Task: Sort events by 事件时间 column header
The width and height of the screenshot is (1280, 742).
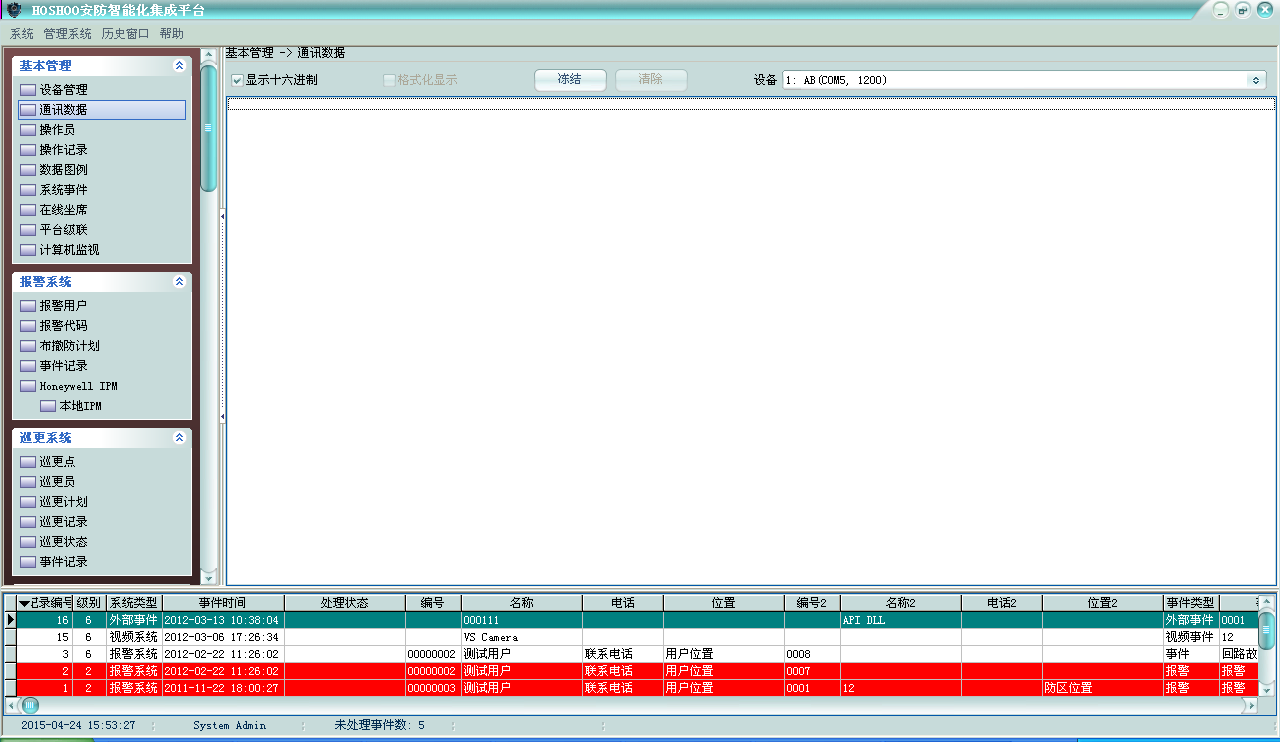Action: [x=222, y=603]
